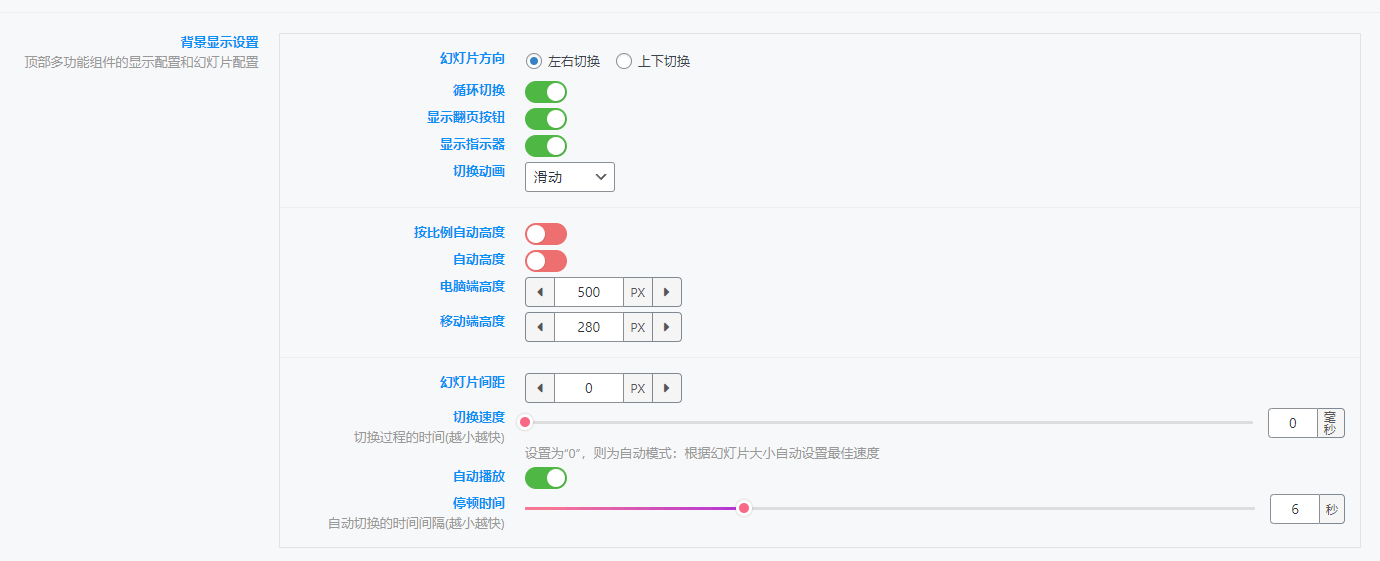
Task: Click the 幻灯片间距 value field 0
Action: pos(589,388)
